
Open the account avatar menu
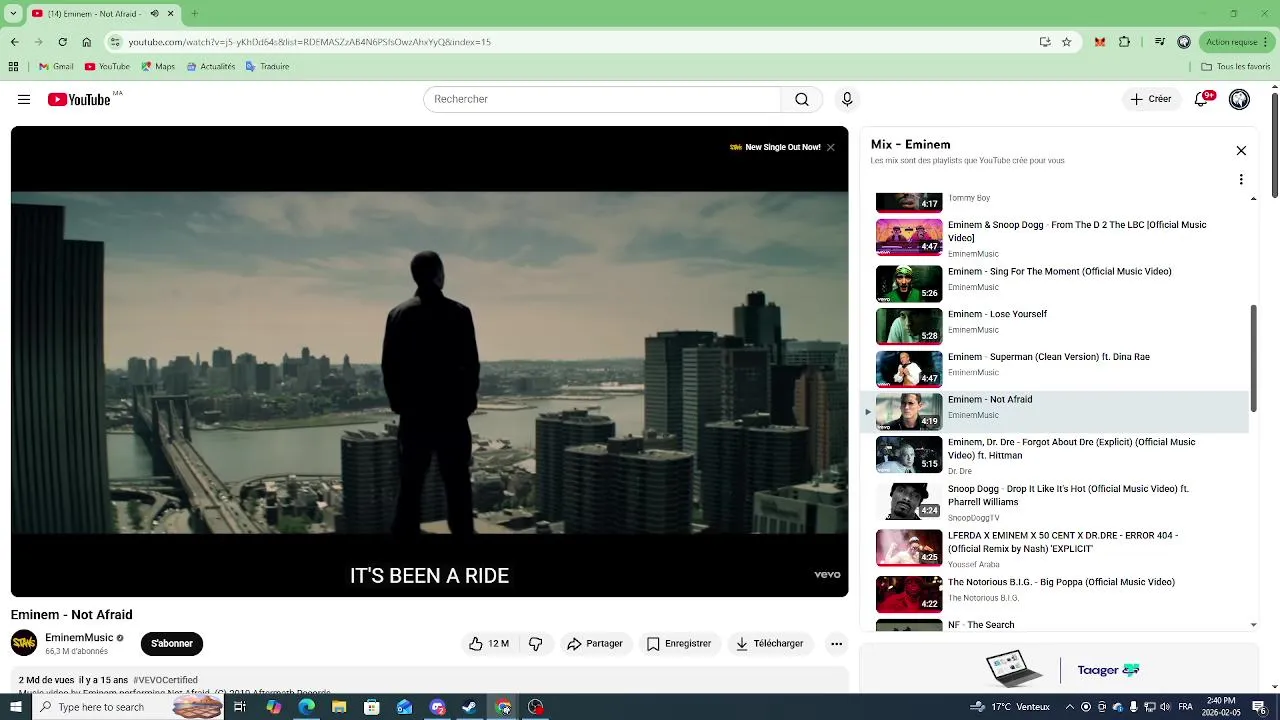tap(1239, 99)
